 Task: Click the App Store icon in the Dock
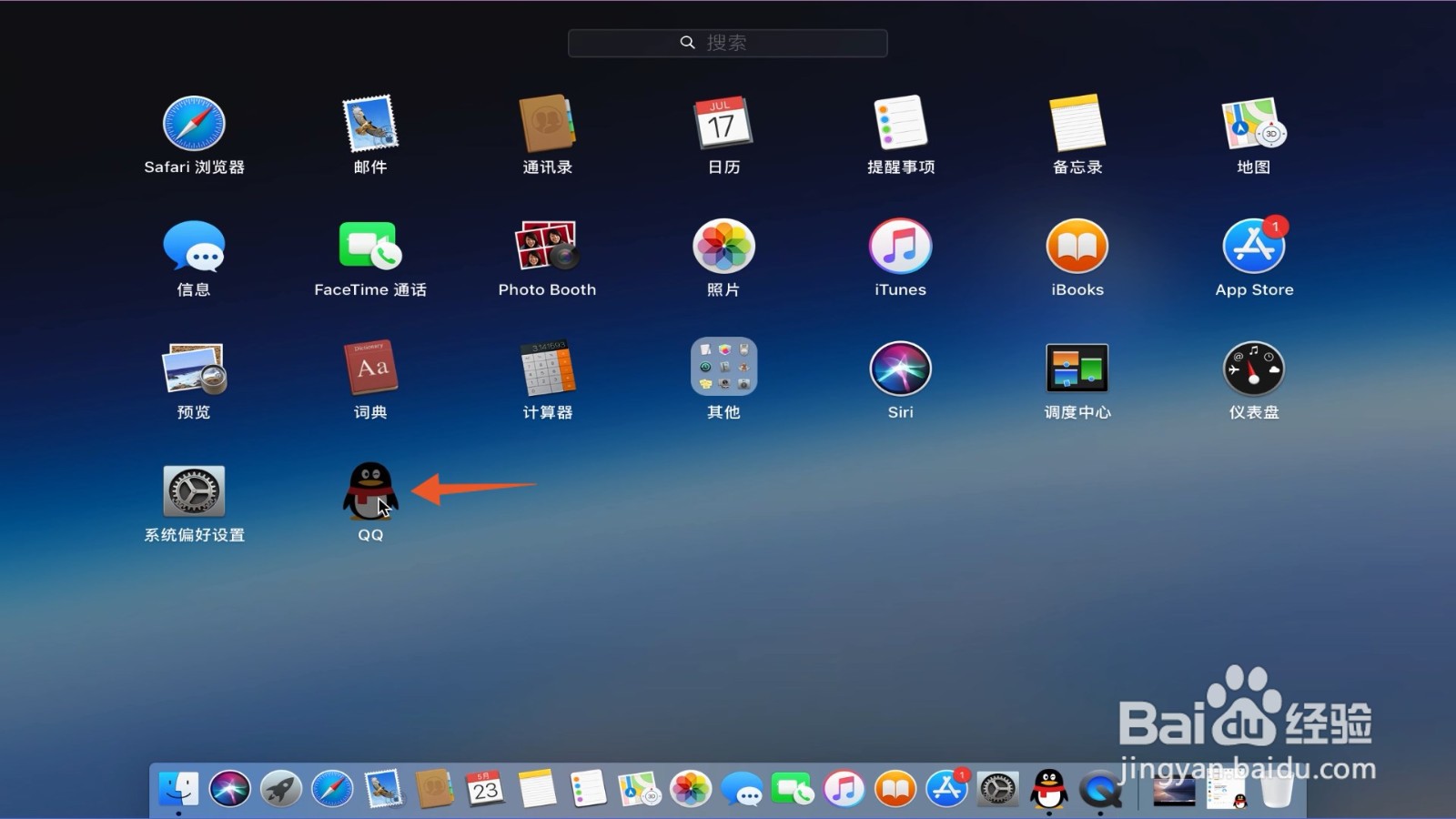946,788
